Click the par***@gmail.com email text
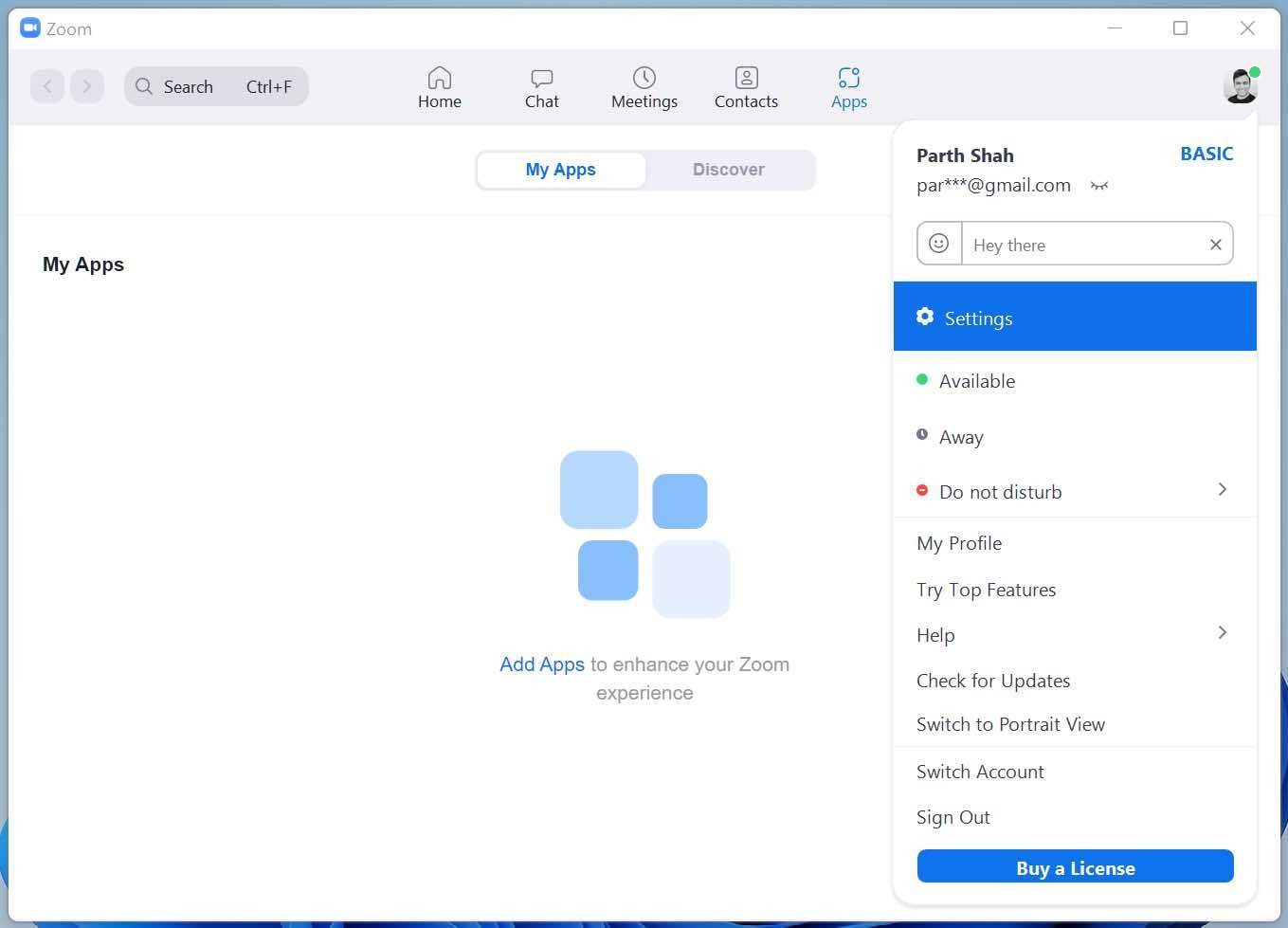Screen dimensions: 1288x928 pyautogui.click(x=993, y=186)
